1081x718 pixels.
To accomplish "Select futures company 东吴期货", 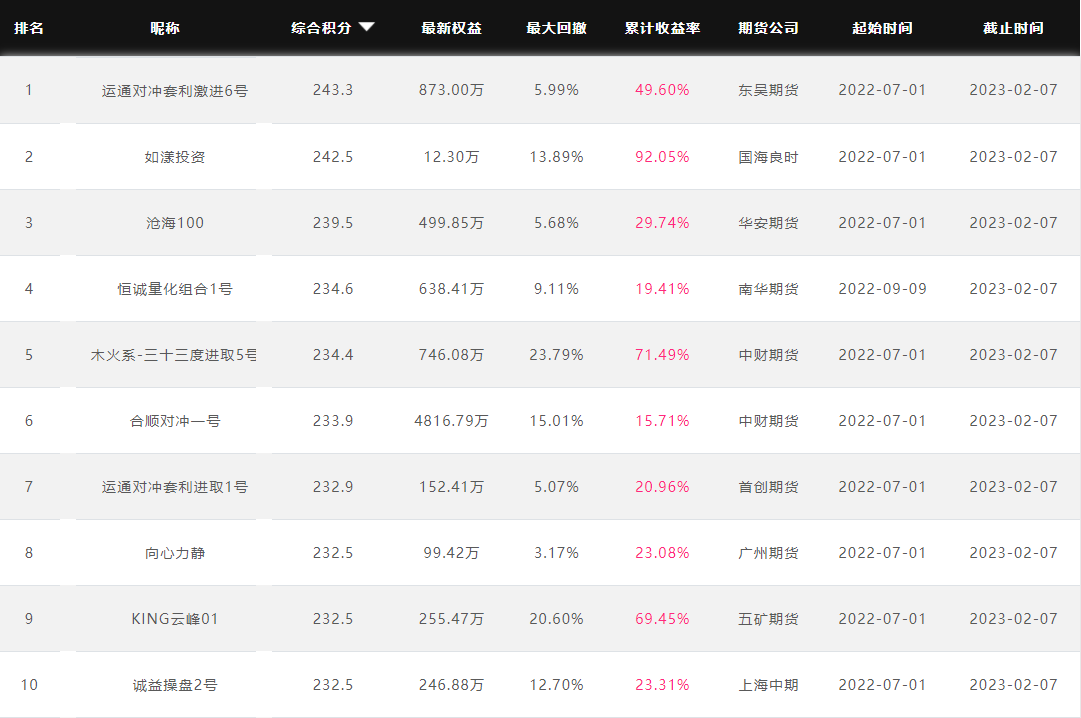I will coord(768,90).
